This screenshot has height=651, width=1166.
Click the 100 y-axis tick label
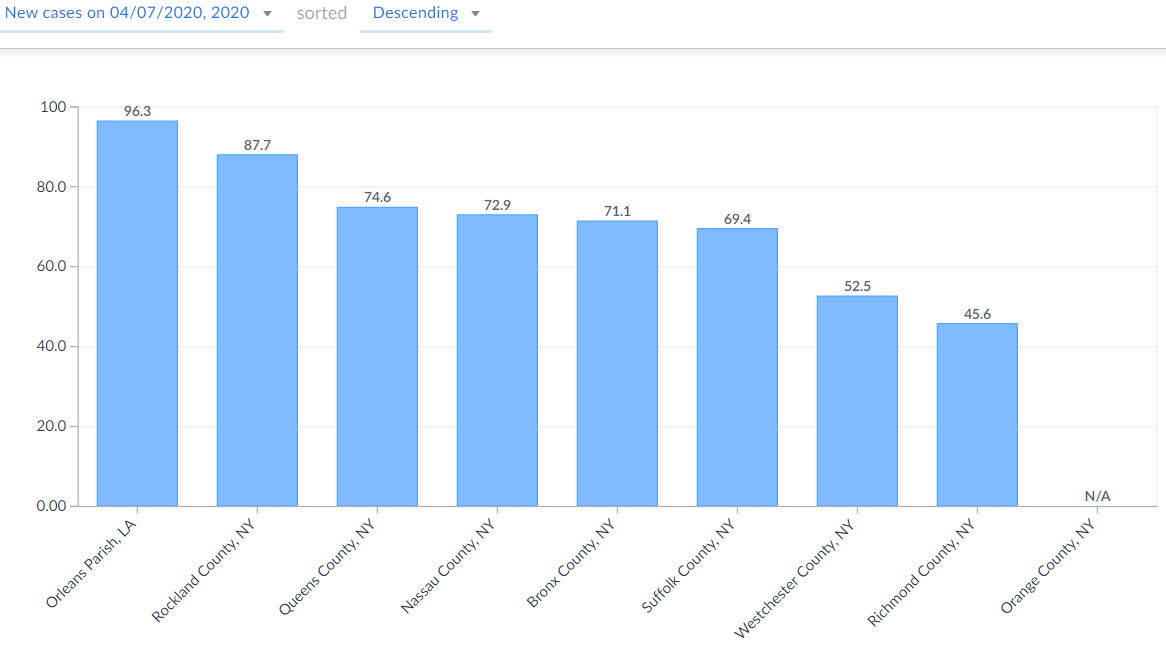(53, 107)
